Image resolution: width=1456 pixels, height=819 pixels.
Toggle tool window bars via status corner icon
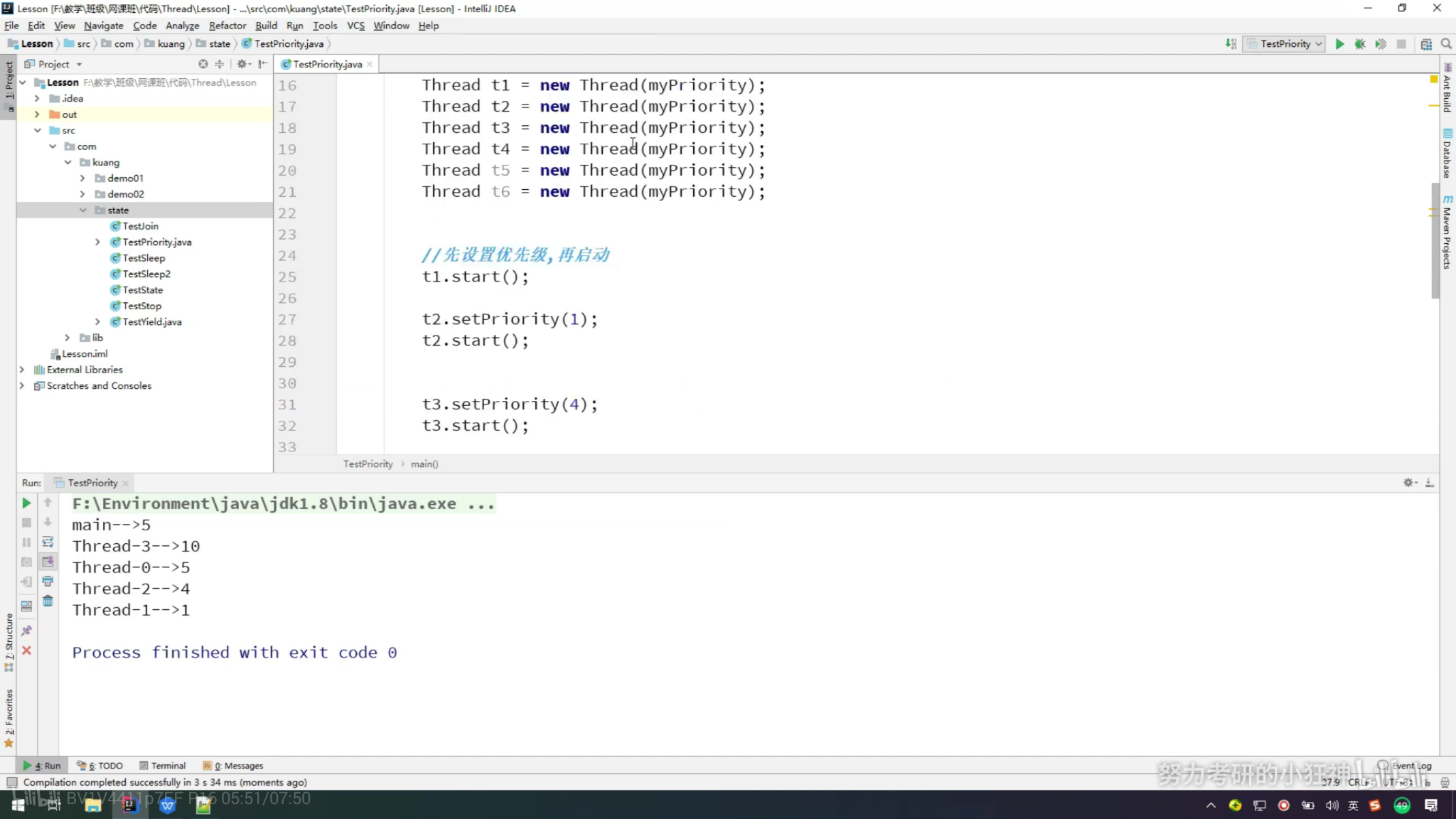(11, 783)
